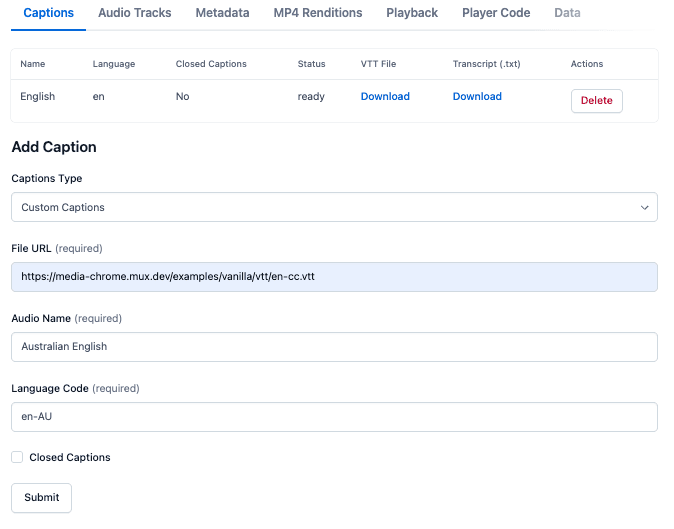Enable the Closed Captions checkbox
Screen dimensions: 674x529
click(17, 458)
